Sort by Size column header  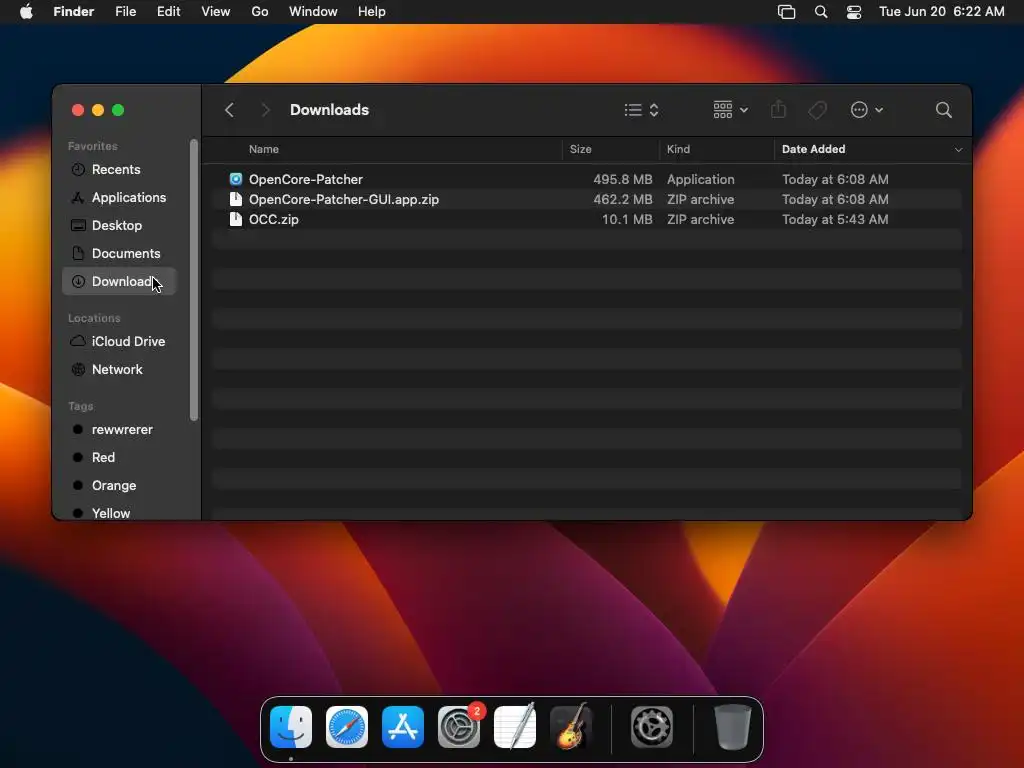tap(581, 149)
